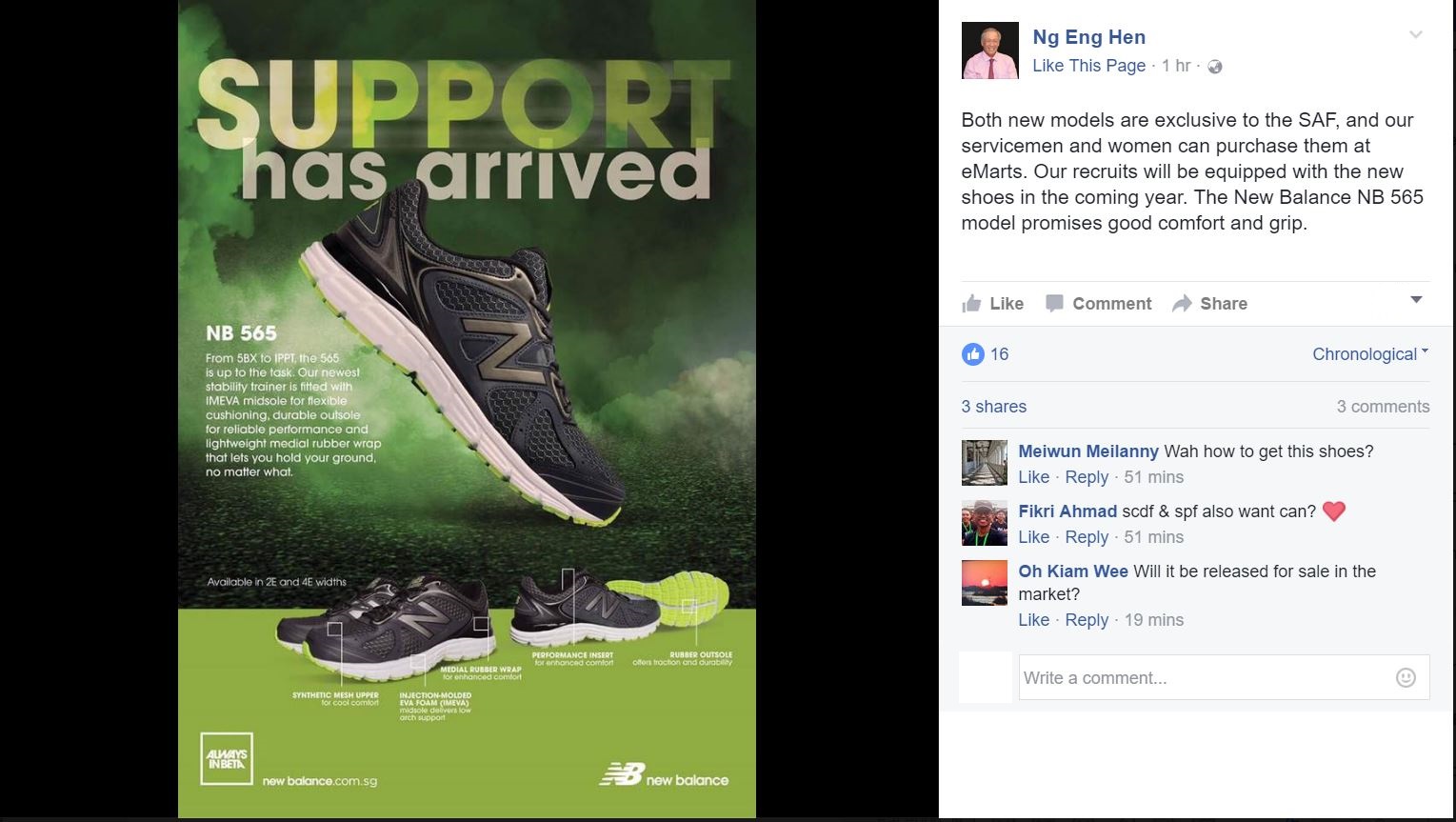This screenshot has width=1456, height=822.
Task: Click the Comment speech bubble icon
Action: tap(1054, 304)
